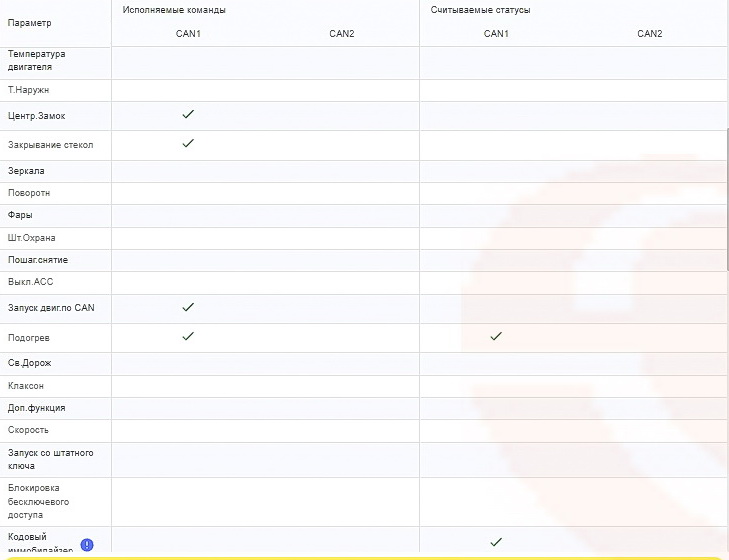Viewport: 729px width, 560px height.
Task: Select the Блокировка бесключевого доступа label
Action: (x=38, y=501)
